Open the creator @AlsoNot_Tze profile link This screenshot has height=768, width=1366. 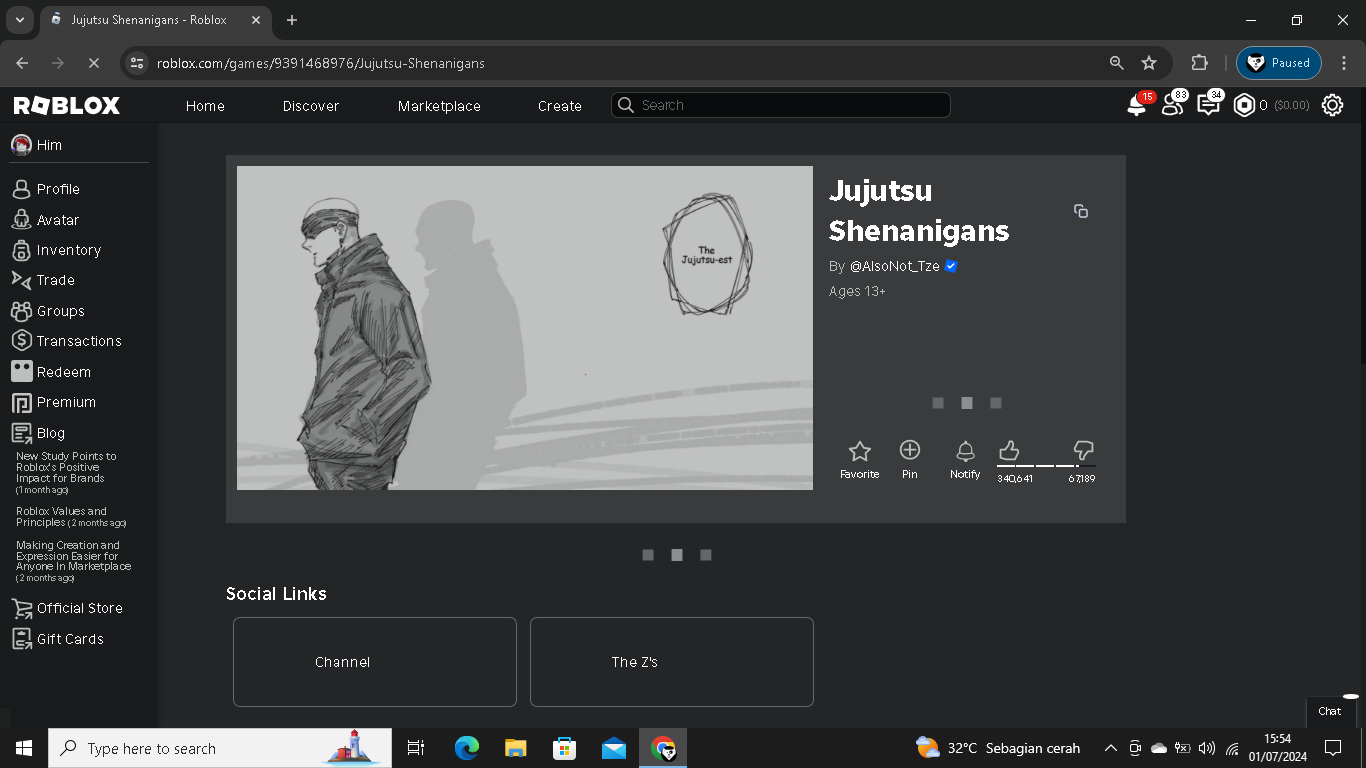[x=894, y=266]
